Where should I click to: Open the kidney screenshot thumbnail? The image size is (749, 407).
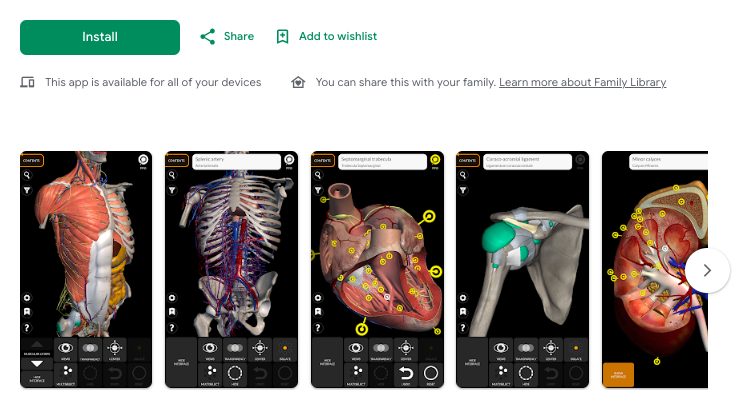click(655, 269)
